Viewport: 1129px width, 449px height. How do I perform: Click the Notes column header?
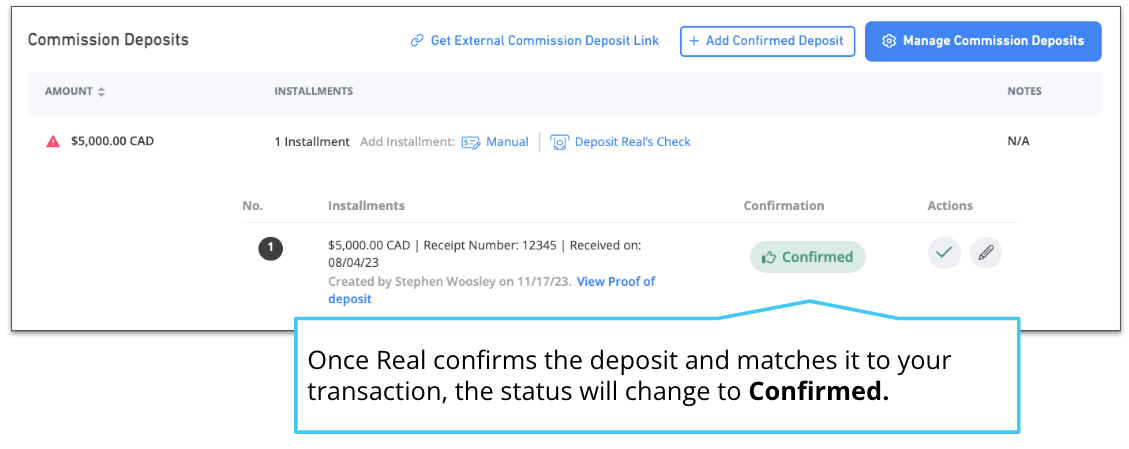click(1024, 91)
